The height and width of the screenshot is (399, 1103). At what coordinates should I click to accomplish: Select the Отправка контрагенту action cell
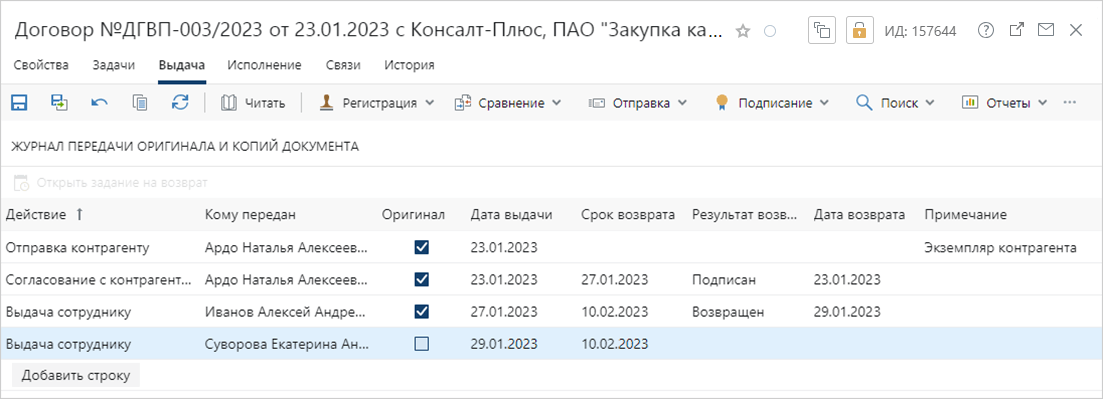pyautogui.click(x=77, y=248)
